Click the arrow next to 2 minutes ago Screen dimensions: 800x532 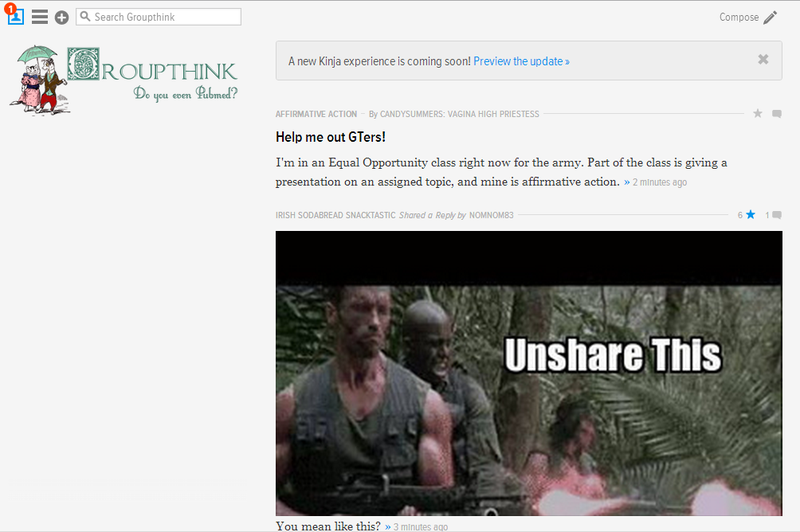[627, 182]
